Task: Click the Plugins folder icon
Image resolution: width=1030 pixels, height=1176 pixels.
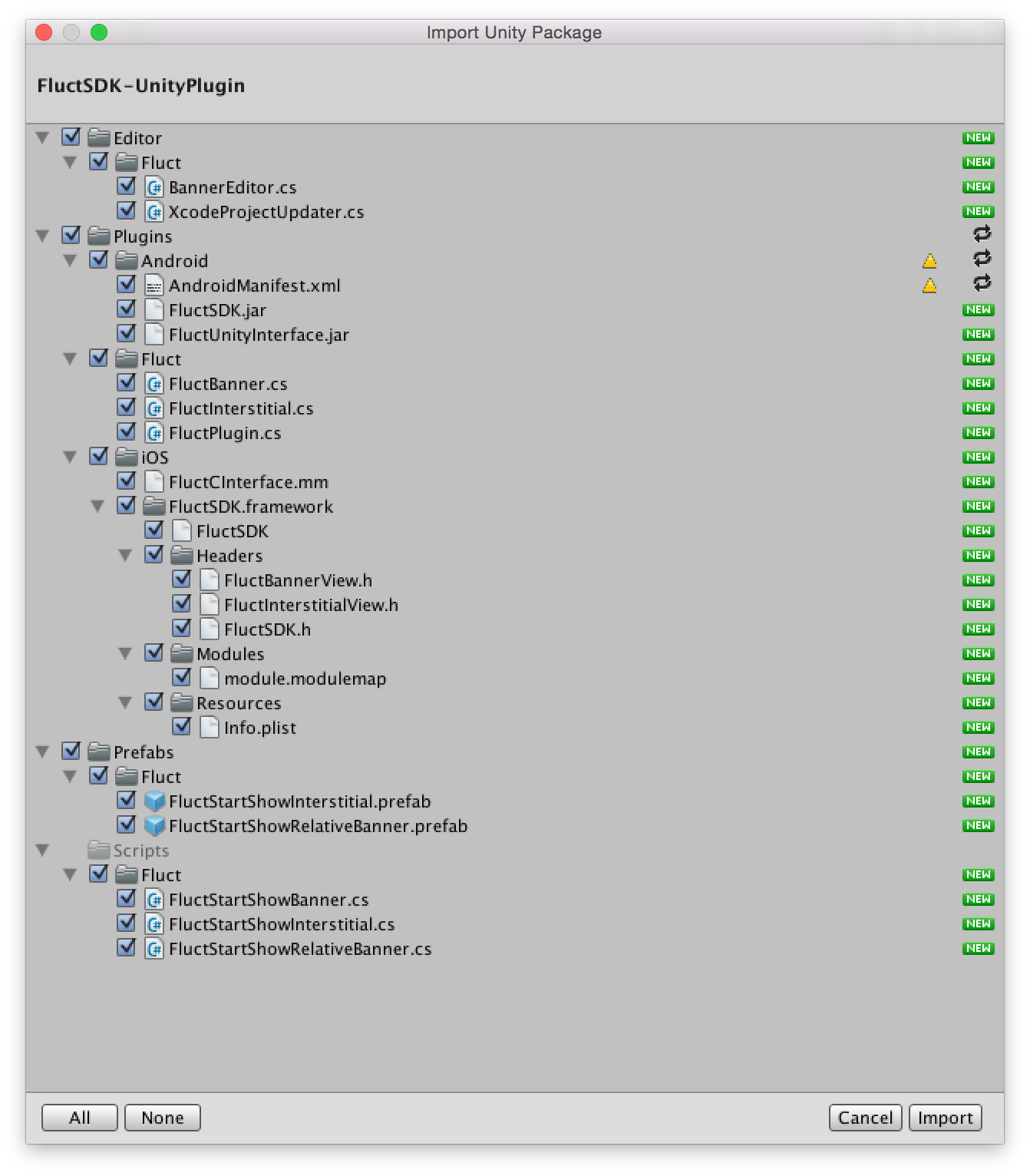Action: pos(99,236)
